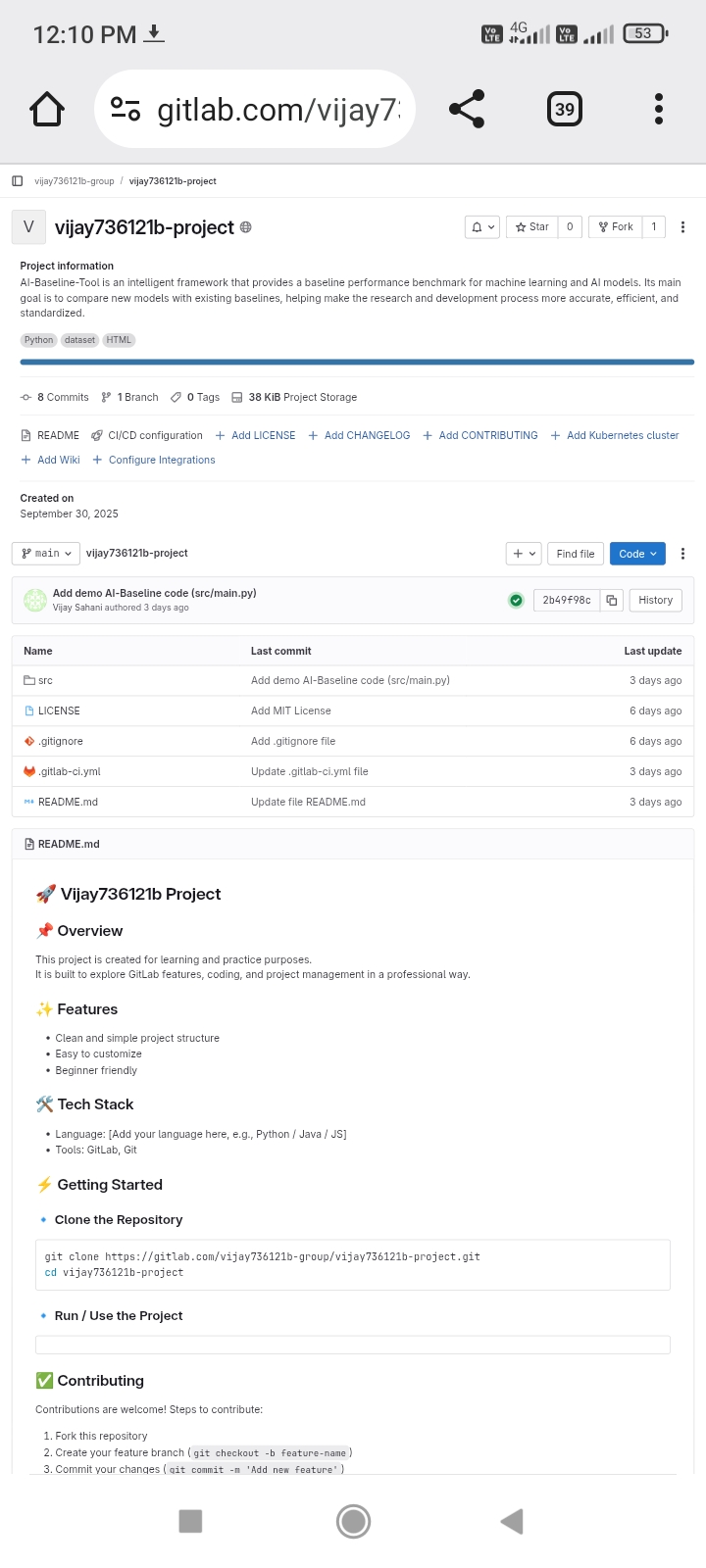This screenshot has width=706, height=1568.
Task: Open the README shortcut link
Action: (50, 435)
